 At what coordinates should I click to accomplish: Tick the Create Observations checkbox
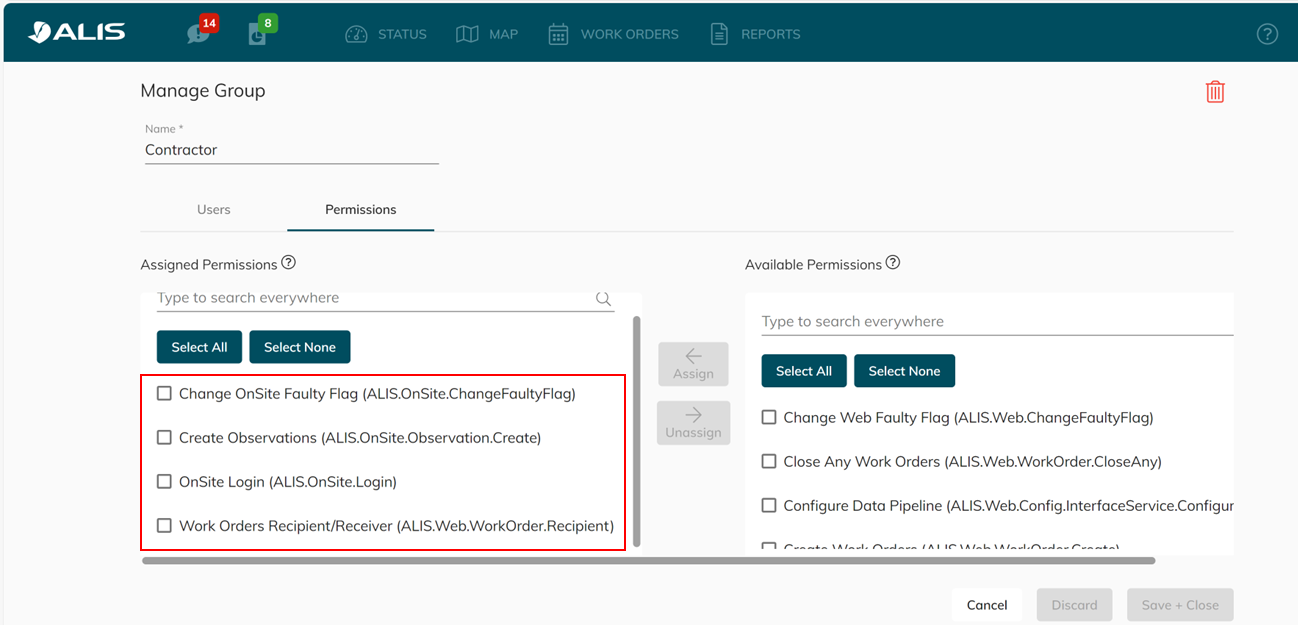click(x=165, y=438)
